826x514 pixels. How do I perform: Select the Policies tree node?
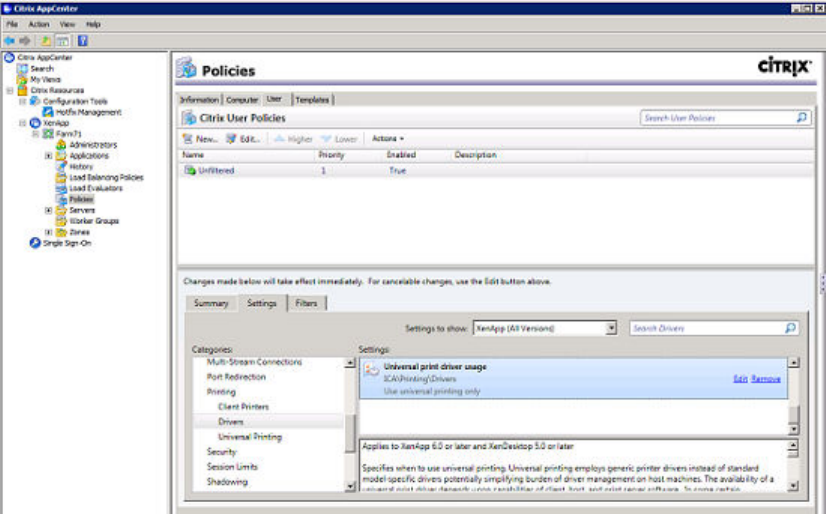[81, 199]
